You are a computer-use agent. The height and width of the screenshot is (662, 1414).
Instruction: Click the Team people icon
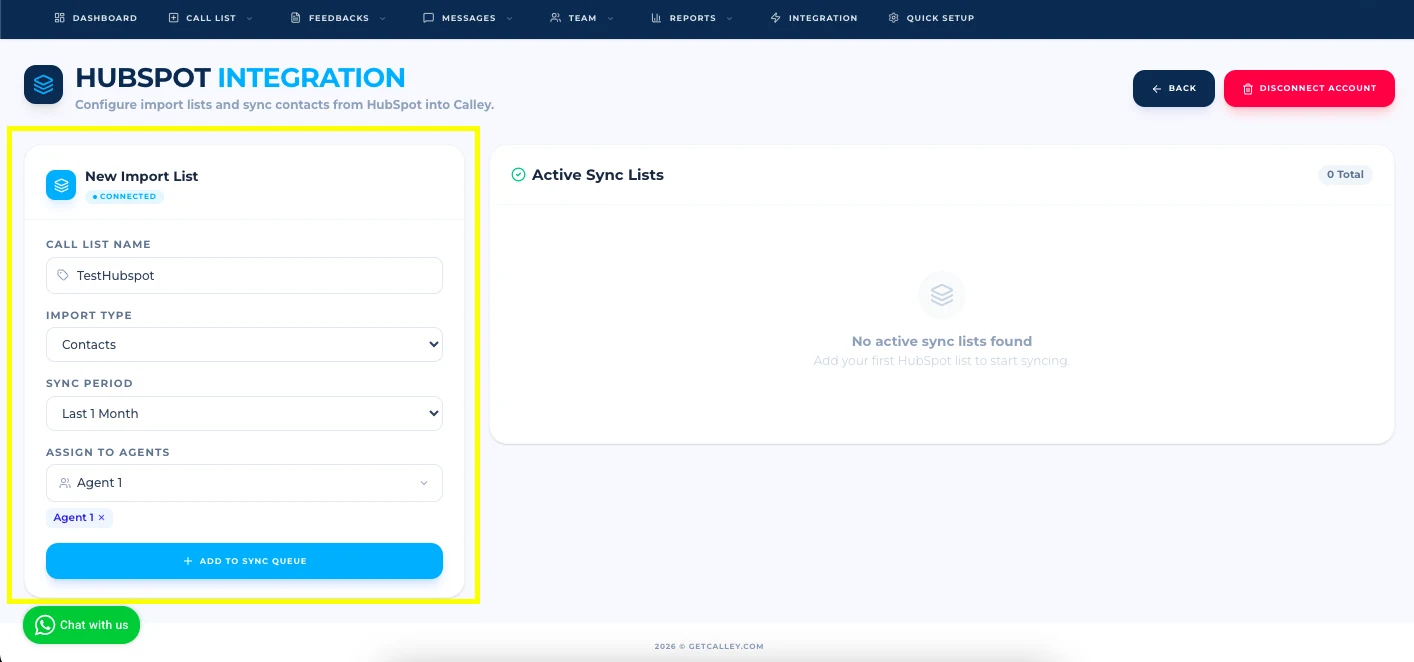click(x=555, y=18)
